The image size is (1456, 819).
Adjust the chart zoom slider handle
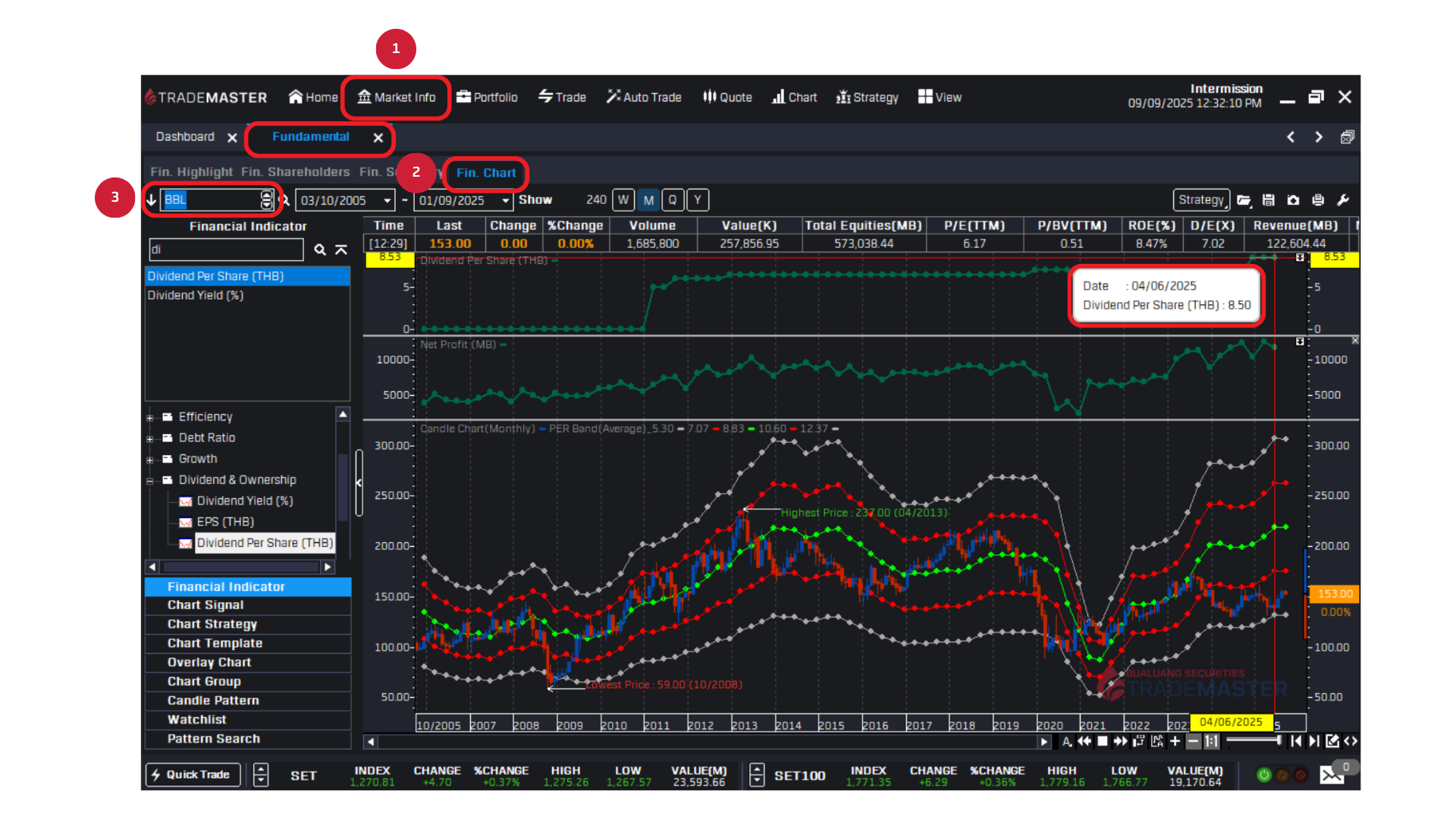(x=1279, y=741)
